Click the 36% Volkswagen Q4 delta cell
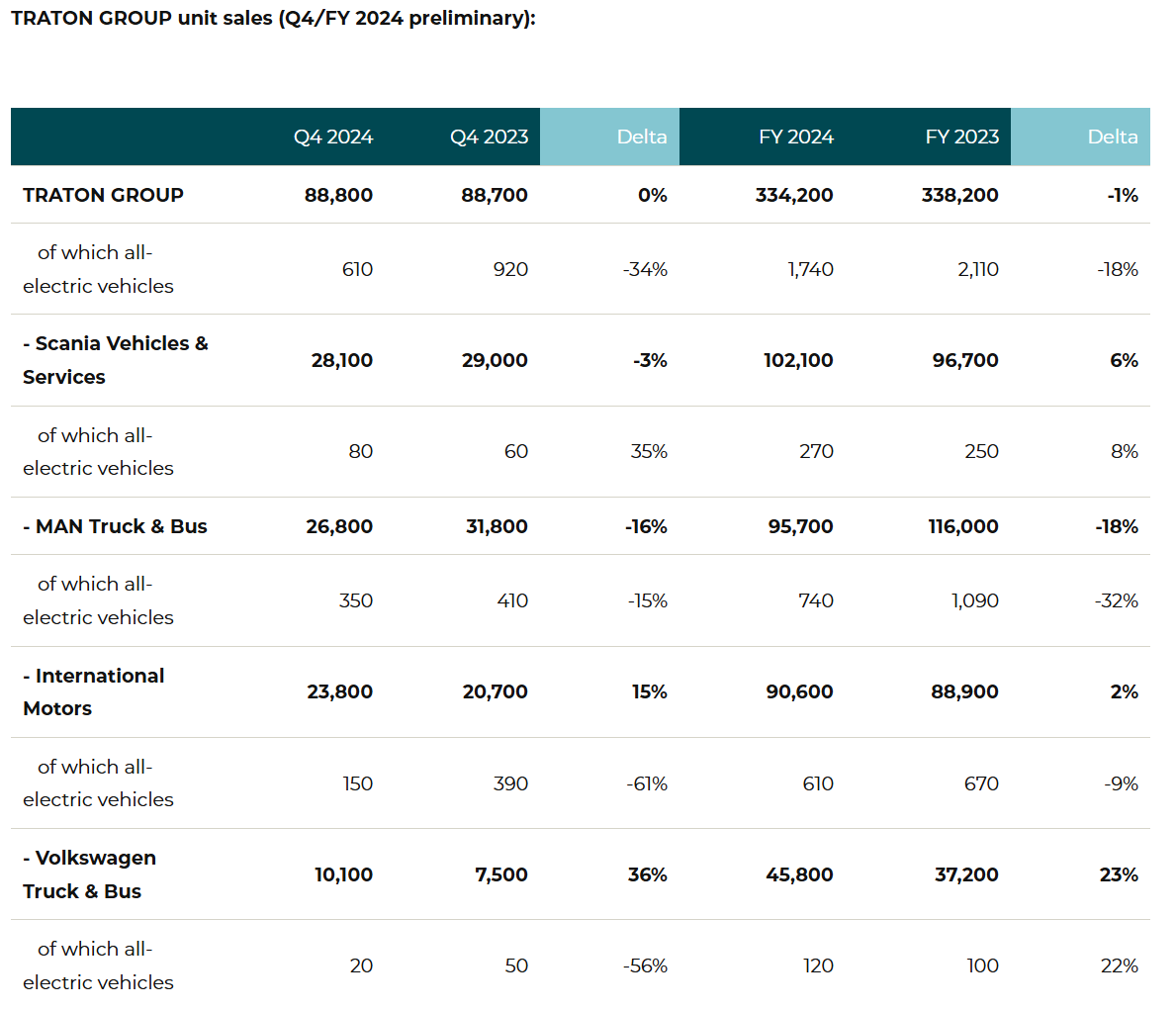 pos(647,874)
